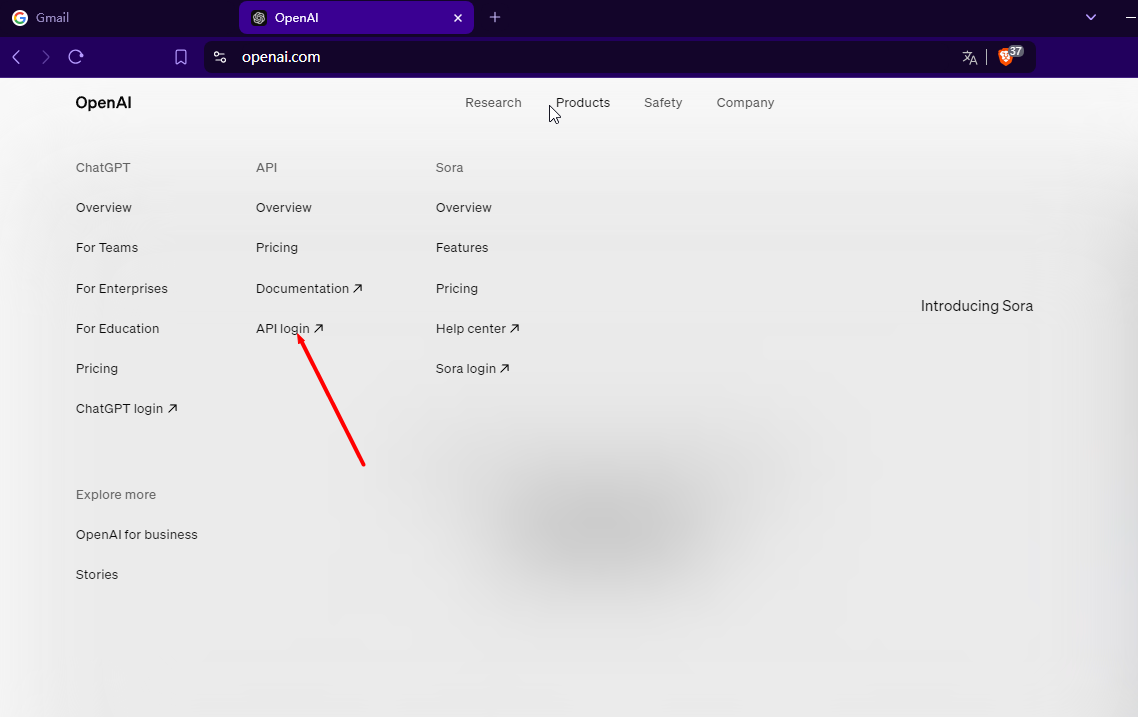Image resolution: width=1138 pixels, height=717 pixels.
Task: Click the API column heading
Action: tap(266, 168)
